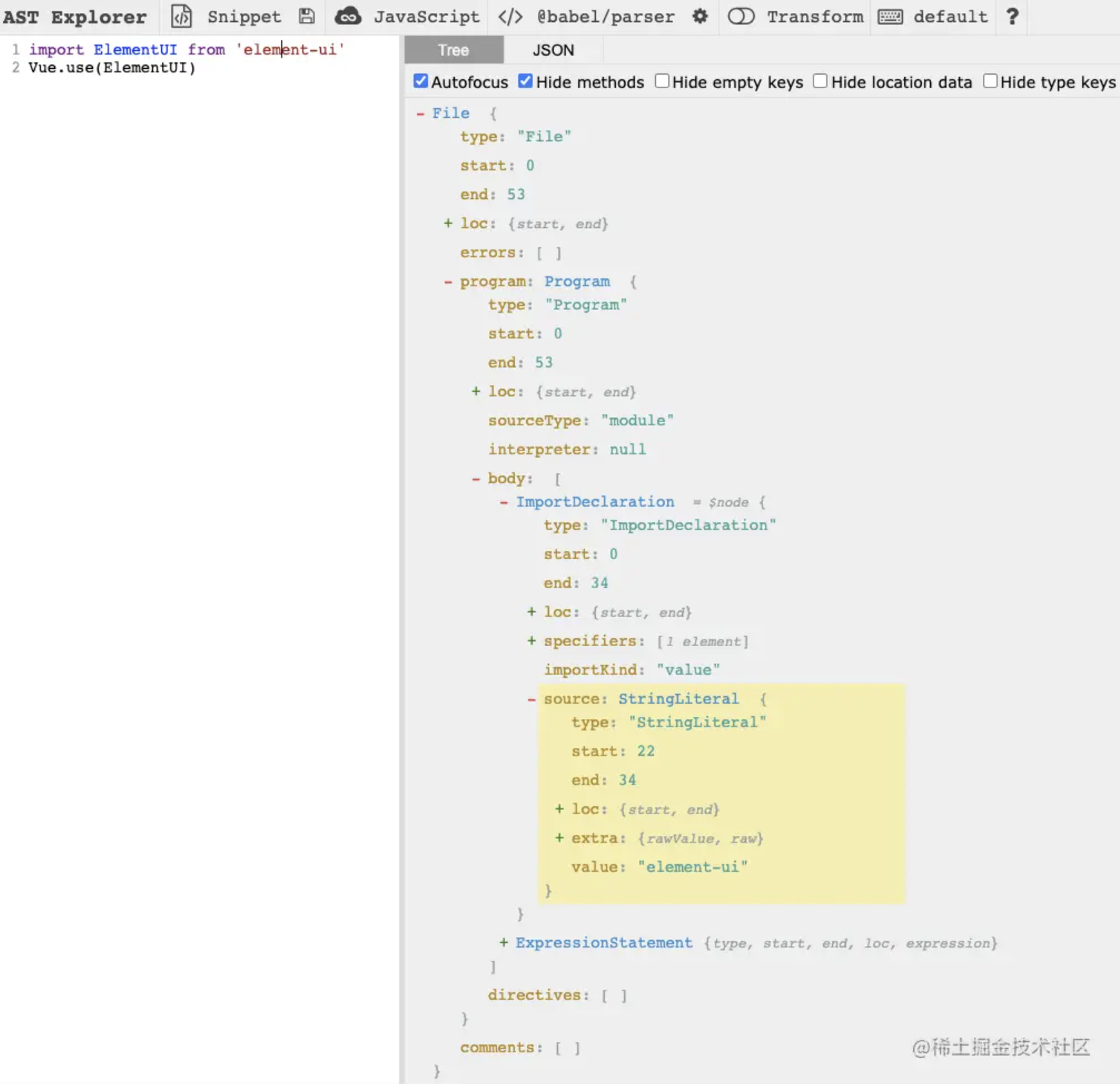
Task: Click the value "element-ui" entry
Action: [660, 867]
